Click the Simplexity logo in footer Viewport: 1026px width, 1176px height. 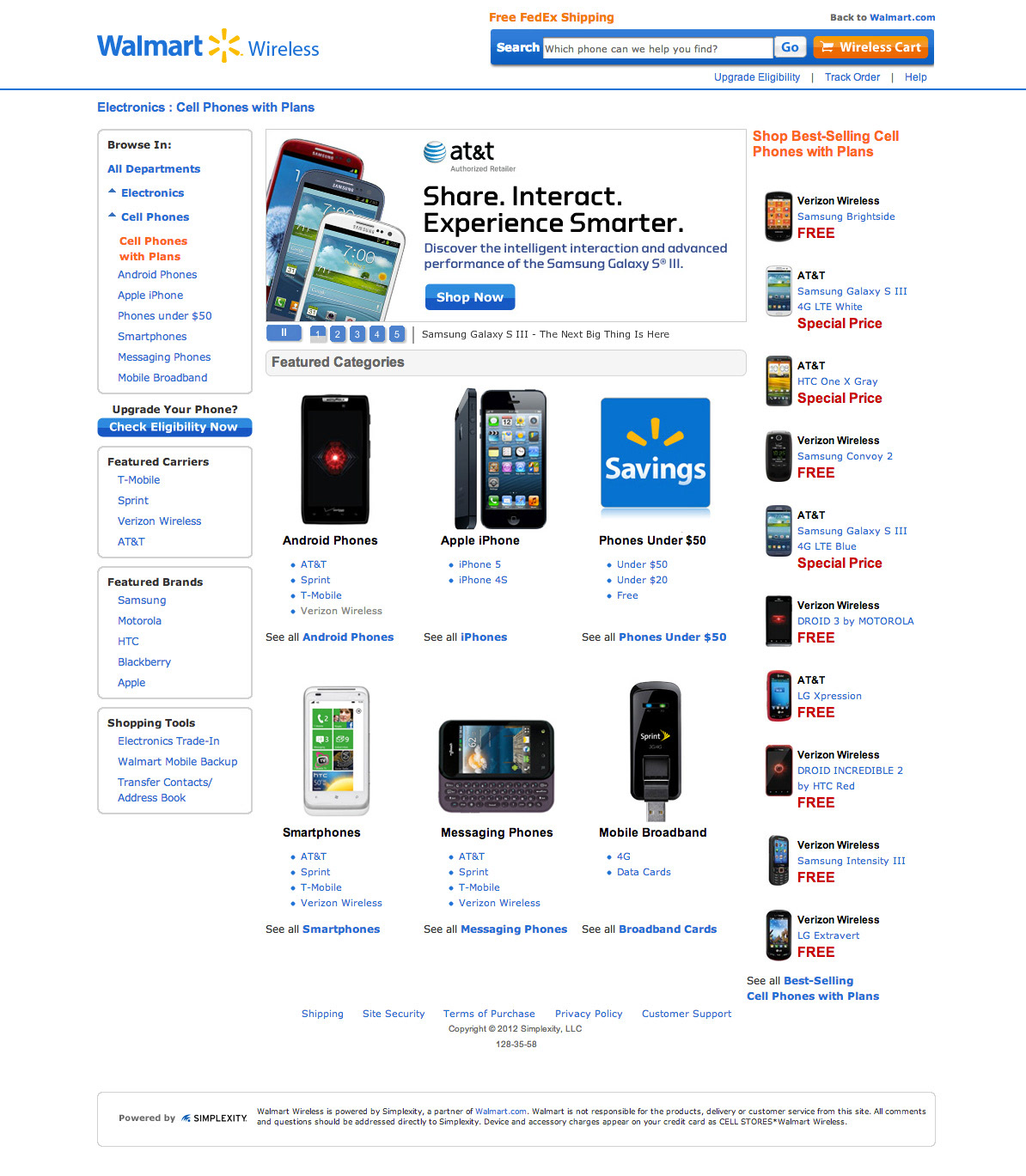pos(214,1118)
